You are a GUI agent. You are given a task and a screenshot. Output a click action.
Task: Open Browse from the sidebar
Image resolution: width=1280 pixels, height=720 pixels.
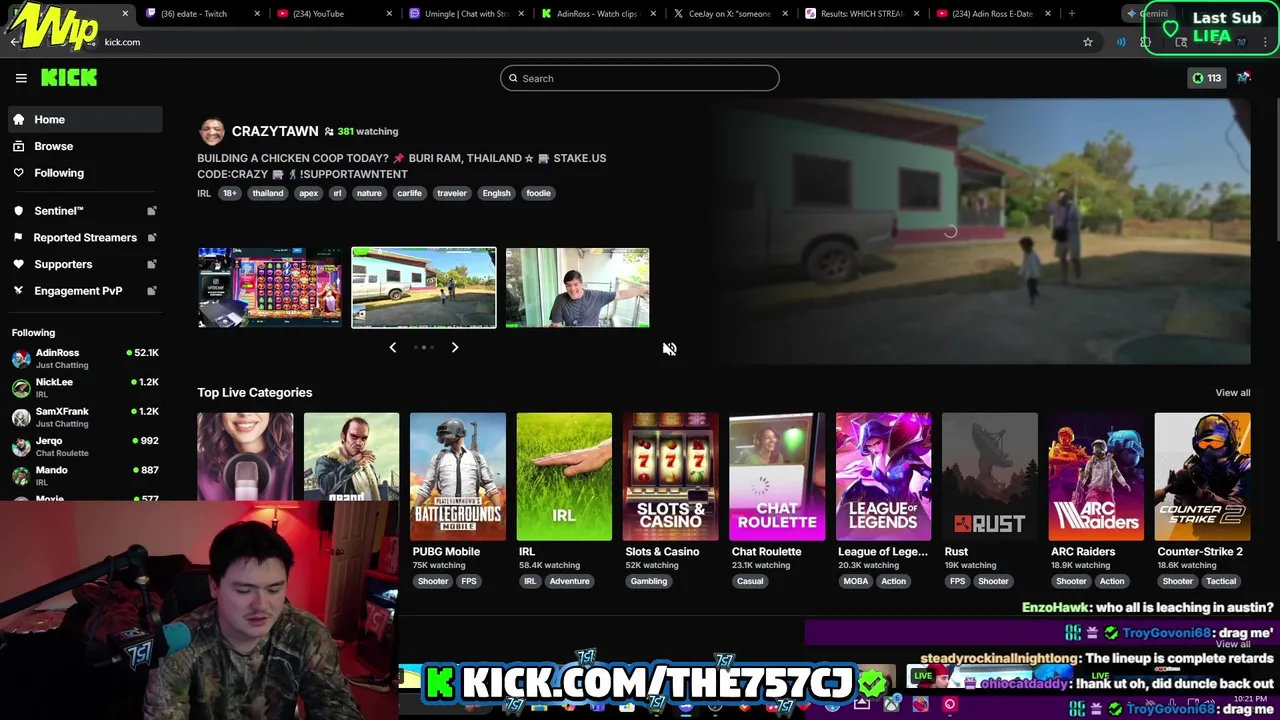pyautogui.click(x=53, y=146)
